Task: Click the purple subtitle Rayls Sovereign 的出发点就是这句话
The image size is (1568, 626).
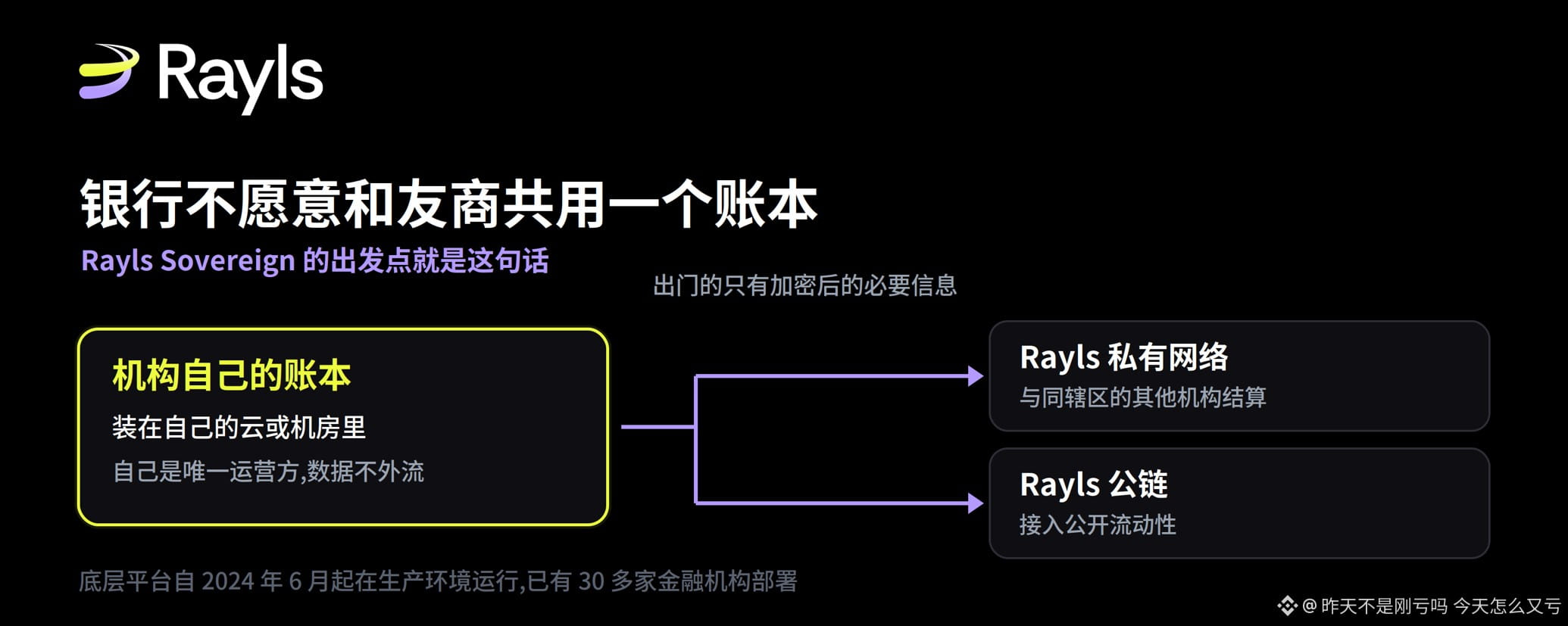Action: 315,260
